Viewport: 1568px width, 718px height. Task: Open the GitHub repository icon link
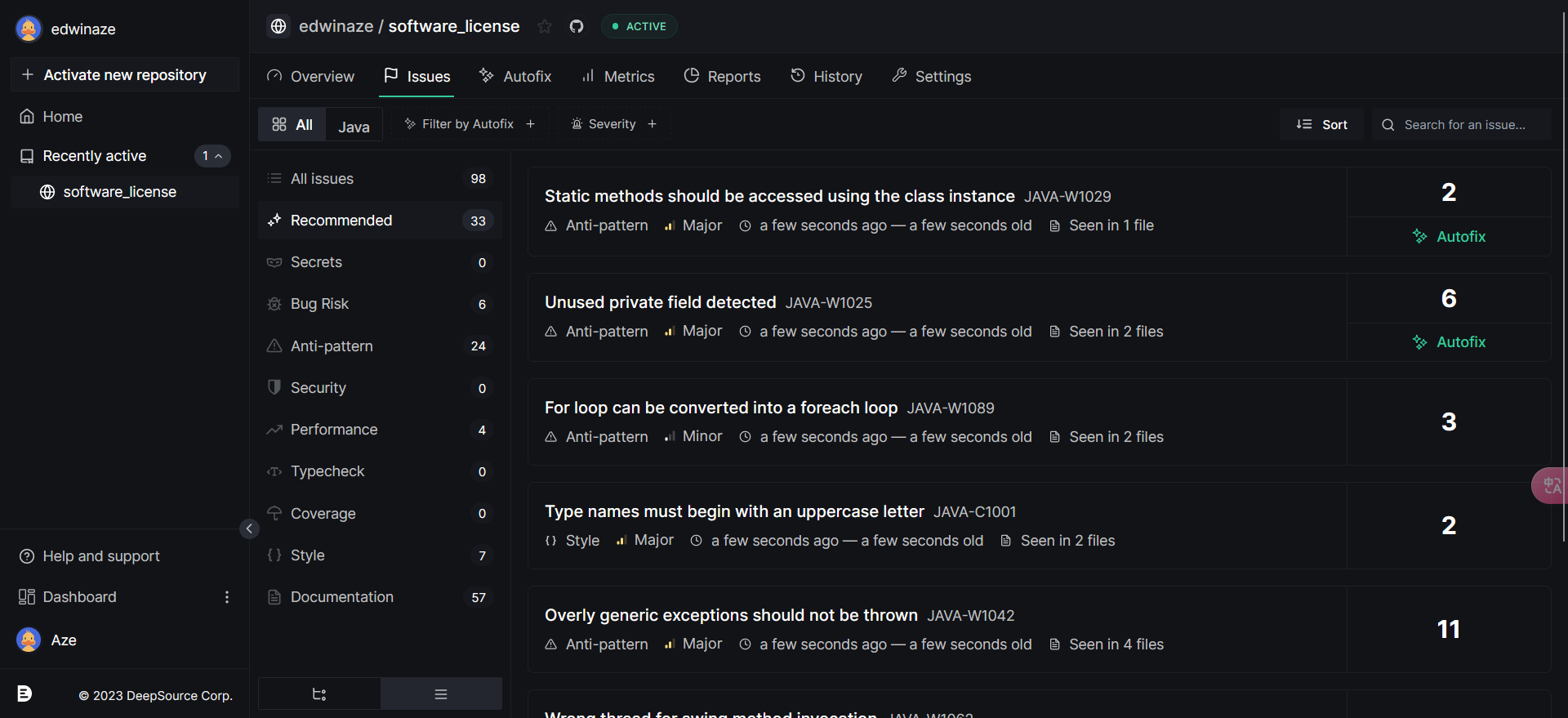[577, 26]
